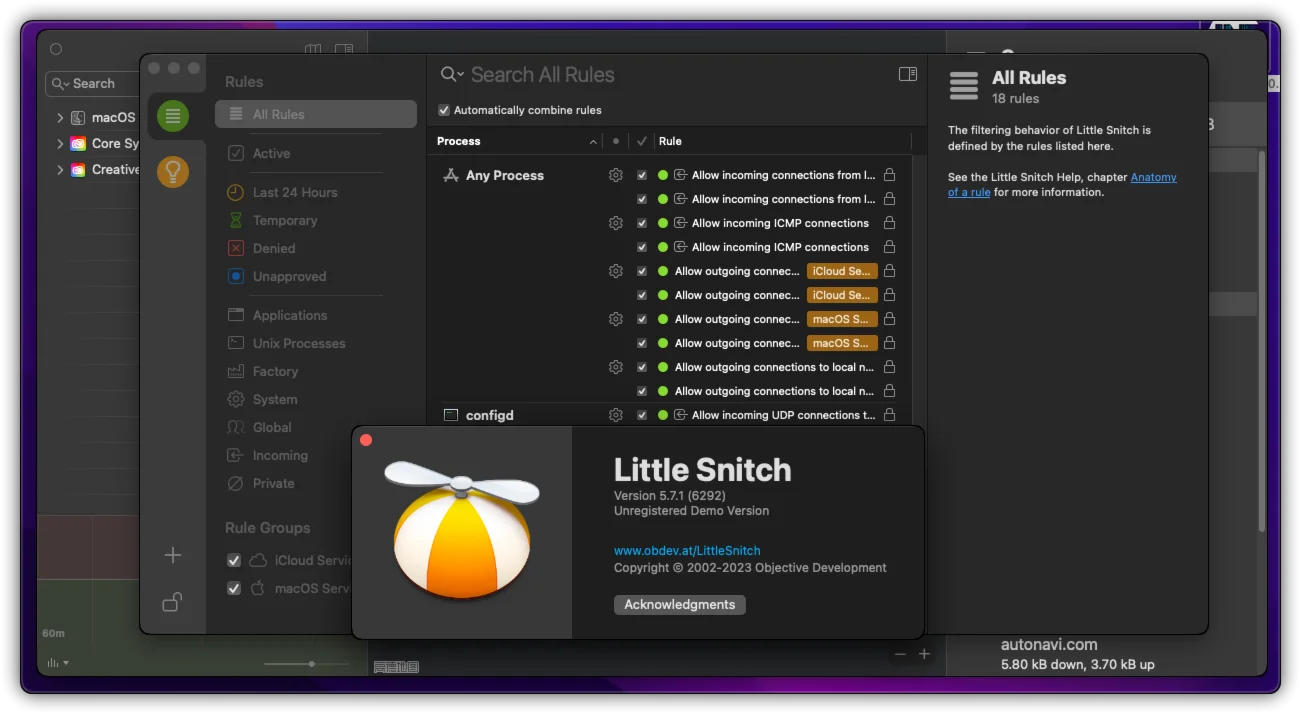Click the gear icon in configd row
The image size is (1301, 714).
coord(616,415)
